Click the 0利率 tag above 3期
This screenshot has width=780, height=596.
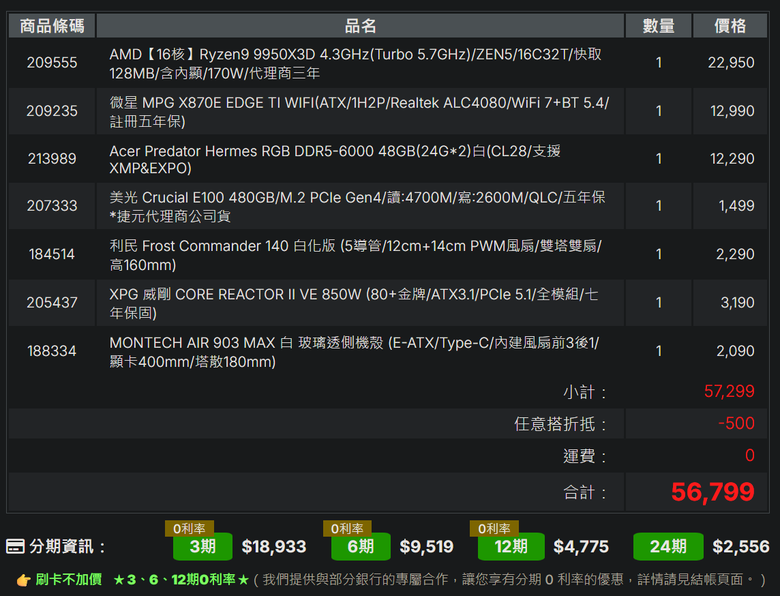pyautogui.click(x=189, y=528)
